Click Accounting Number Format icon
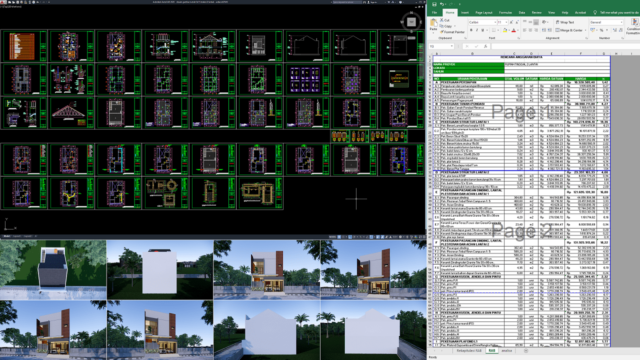This screenshot has height=360, width=640. click(592, 30)
